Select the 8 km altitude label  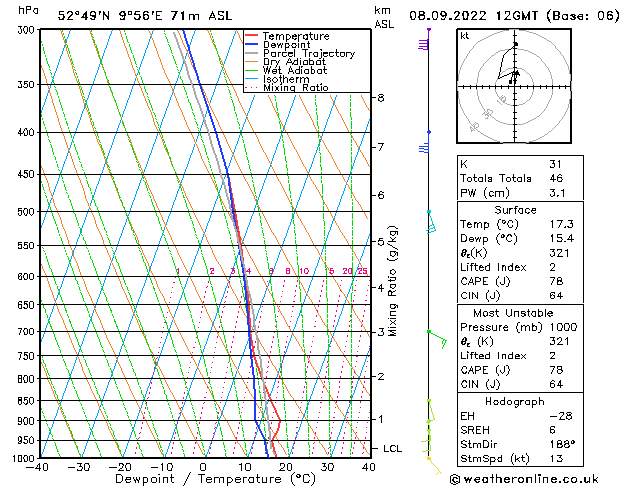(380, 98)
